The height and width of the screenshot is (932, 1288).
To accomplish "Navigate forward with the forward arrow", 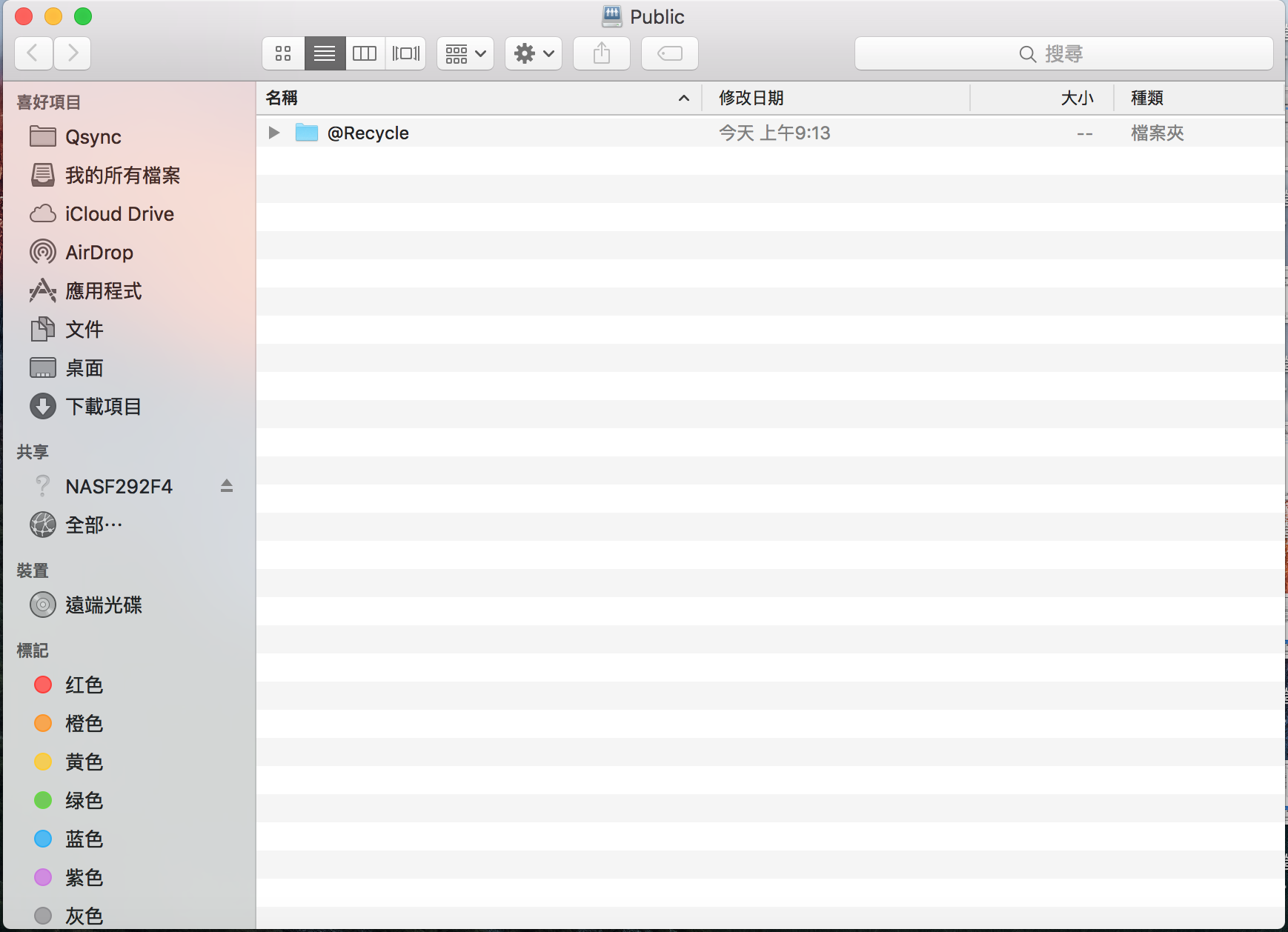I will 73,53.
